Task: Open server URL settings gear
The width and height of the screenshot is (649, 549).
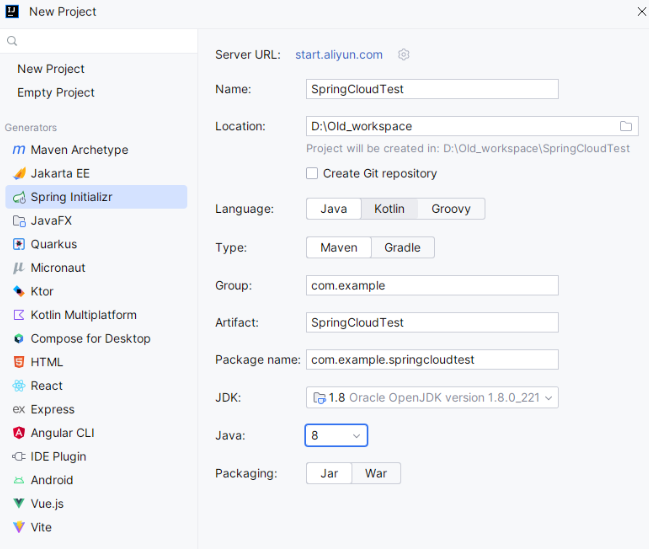Action: (x=404, y=55)
